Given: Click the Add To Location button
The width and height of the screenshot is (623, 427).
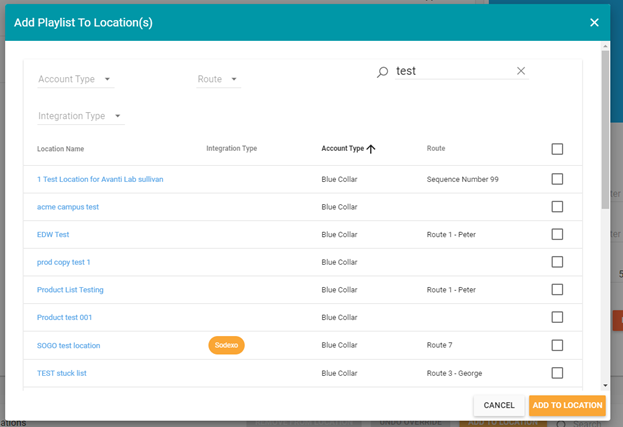Looking at the screenshot, I should (x=567, y=405).
